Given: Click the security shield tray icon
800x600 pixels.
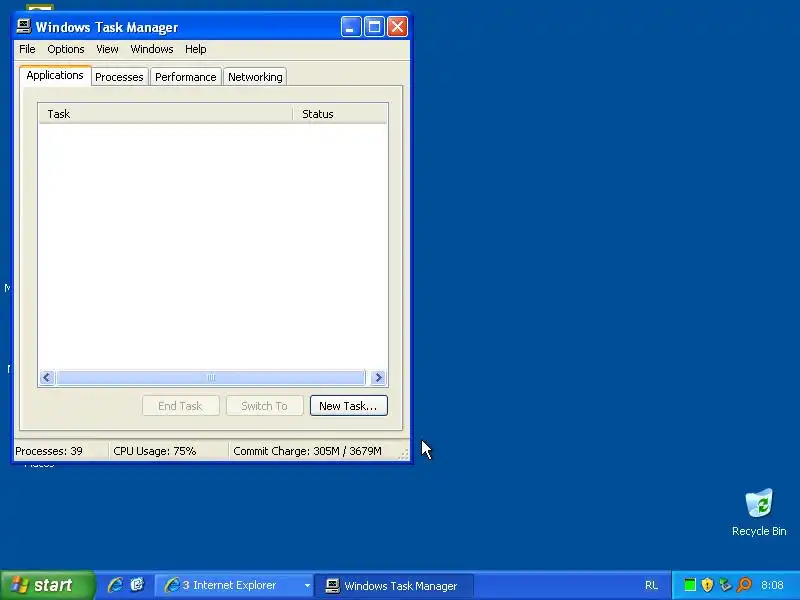Looking at the screenshot, I should 707,585.
